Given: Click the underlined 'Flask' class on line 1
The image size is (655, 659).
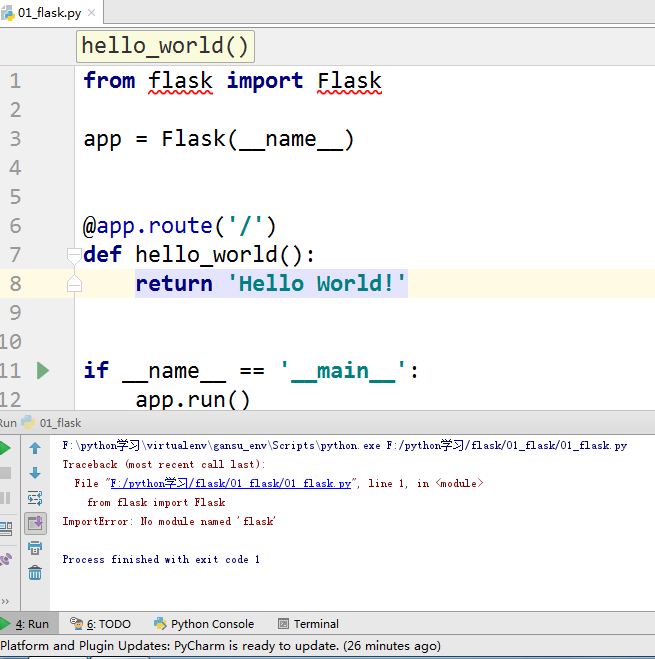Looking at the screenshot, I should (349, 80).
